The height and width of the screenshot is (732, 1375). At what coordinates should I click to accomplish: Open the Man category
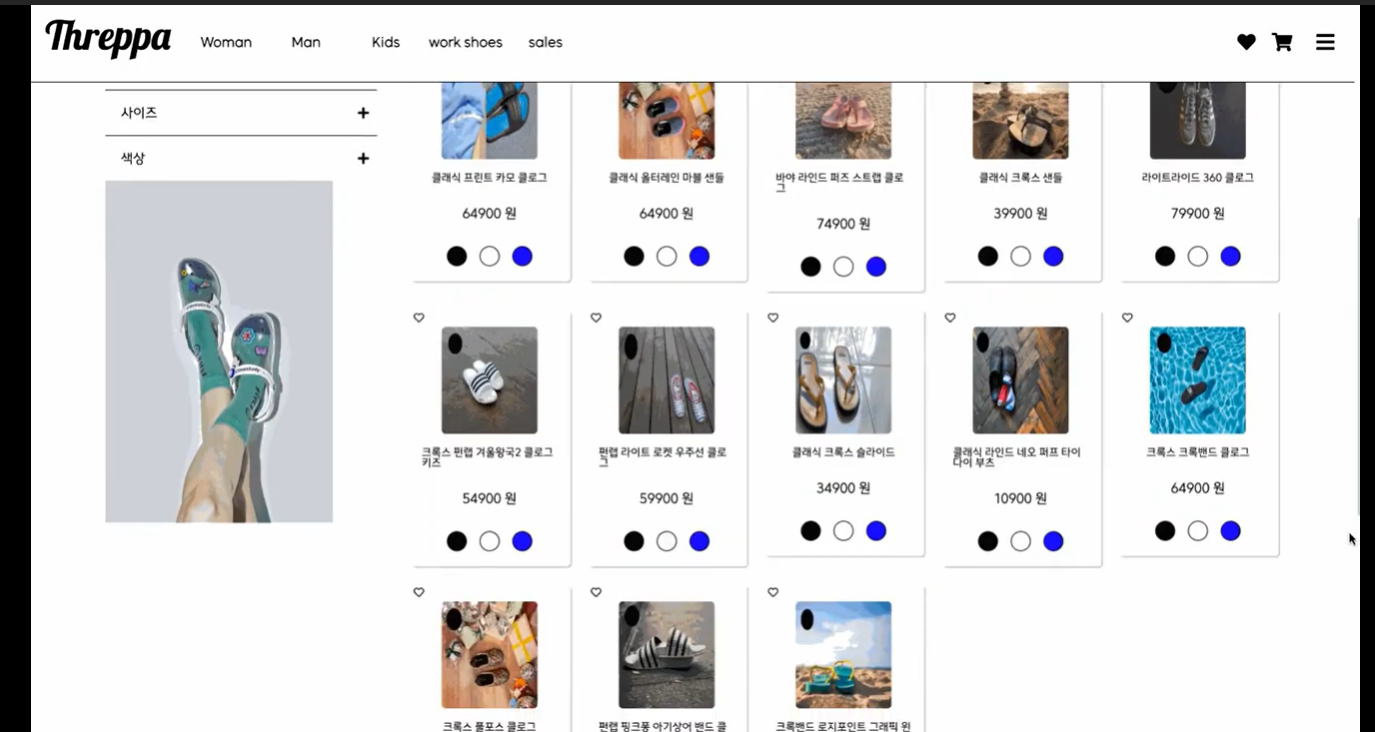pos(306,42)
